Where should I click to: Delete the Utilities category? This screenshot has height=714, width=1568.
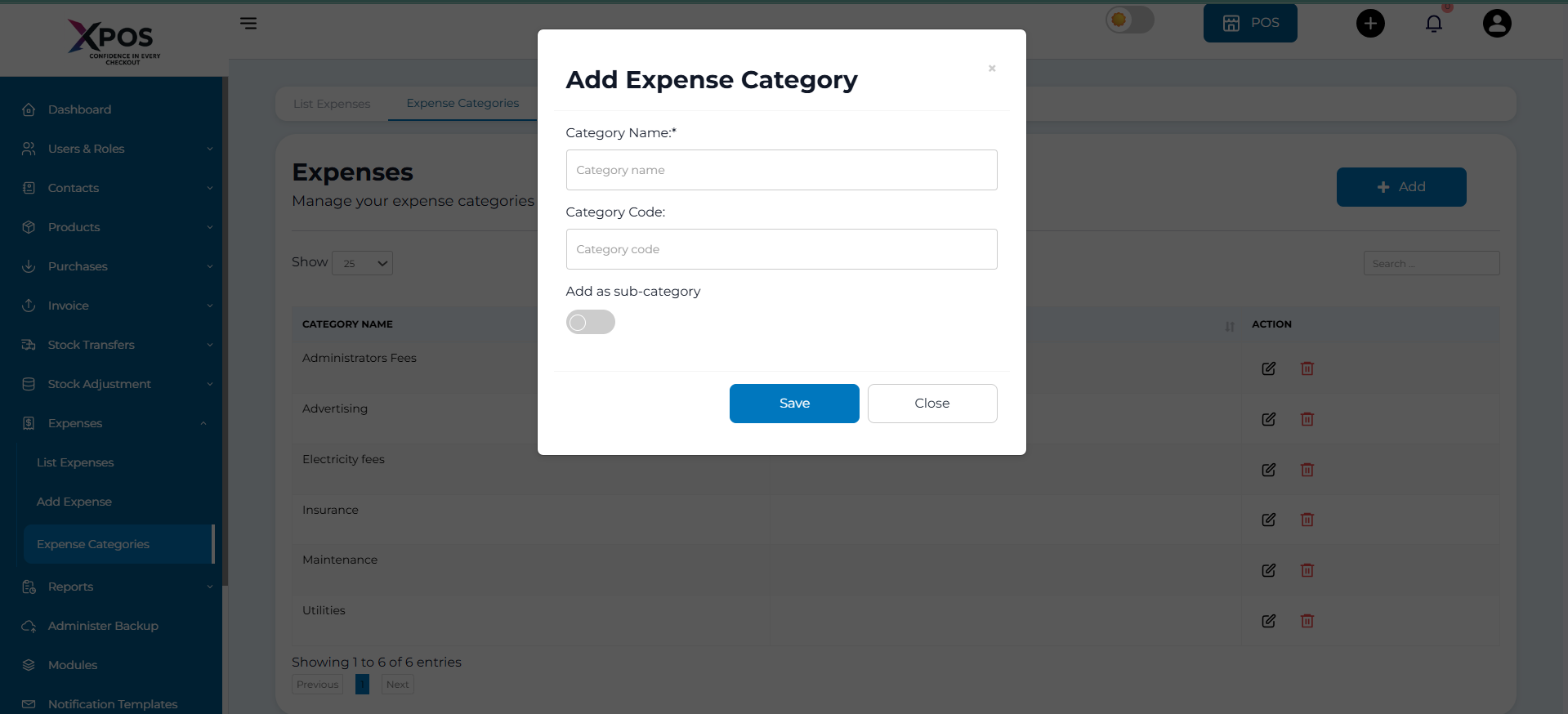click(x=1307, y=621)
